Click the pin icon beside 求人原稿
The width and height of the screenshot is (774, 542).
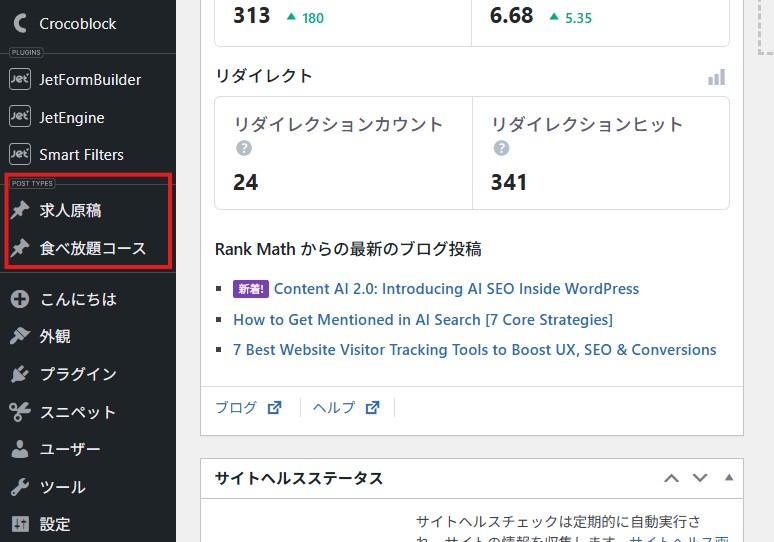click(x=20, y=211)
